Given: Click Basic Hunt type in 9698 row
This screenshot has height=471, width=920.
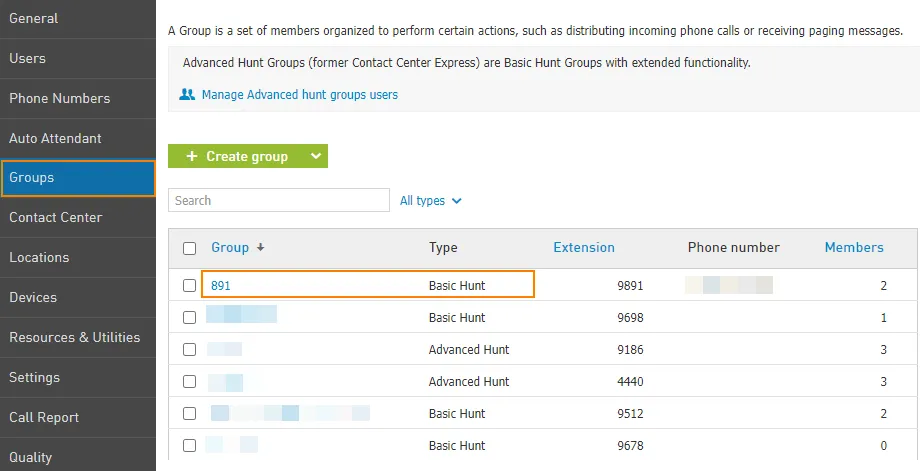Looking at the screenshot, I should pyautogui.click(x=457, y=317).
